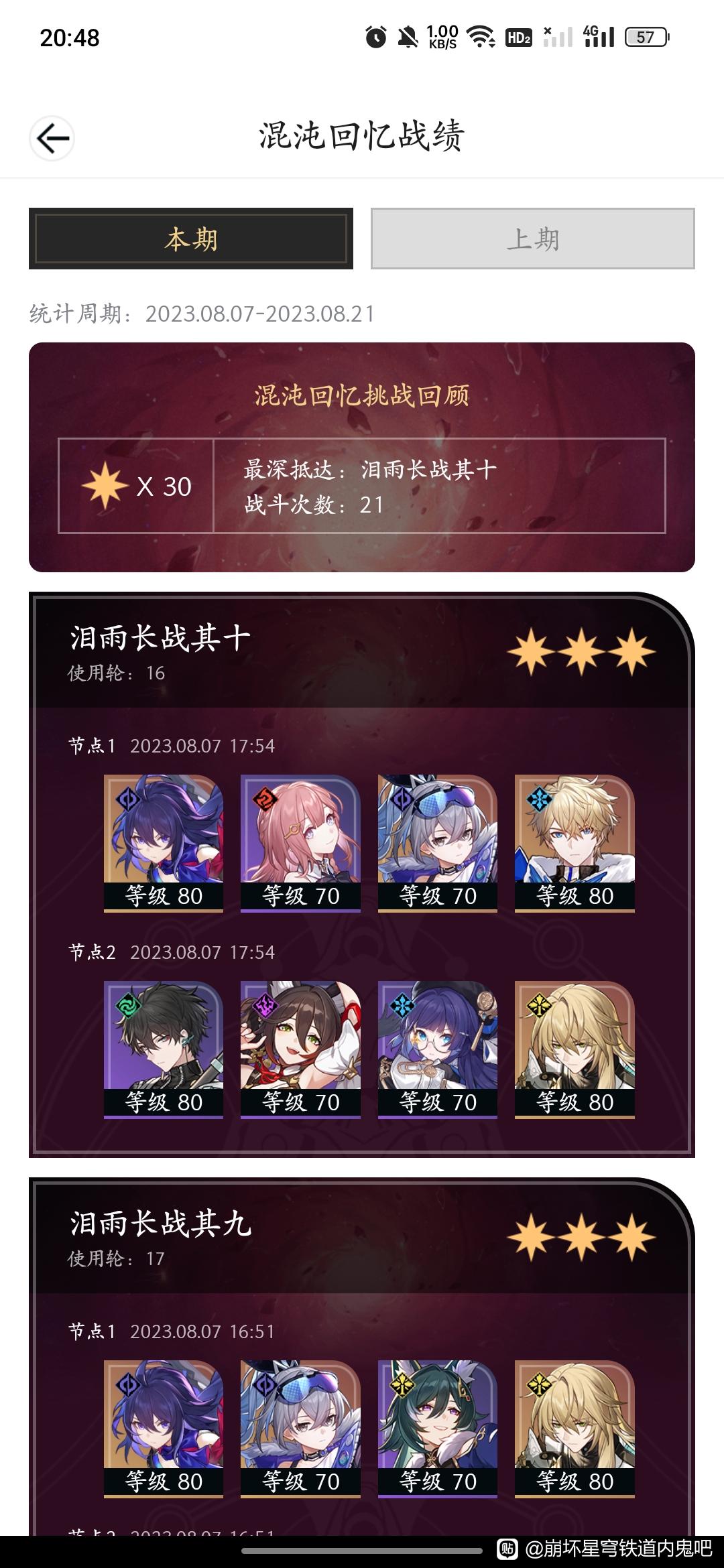724x1568 pixels.
Task: Switch to the 上期 tab
Action: (x=533, y=239)
